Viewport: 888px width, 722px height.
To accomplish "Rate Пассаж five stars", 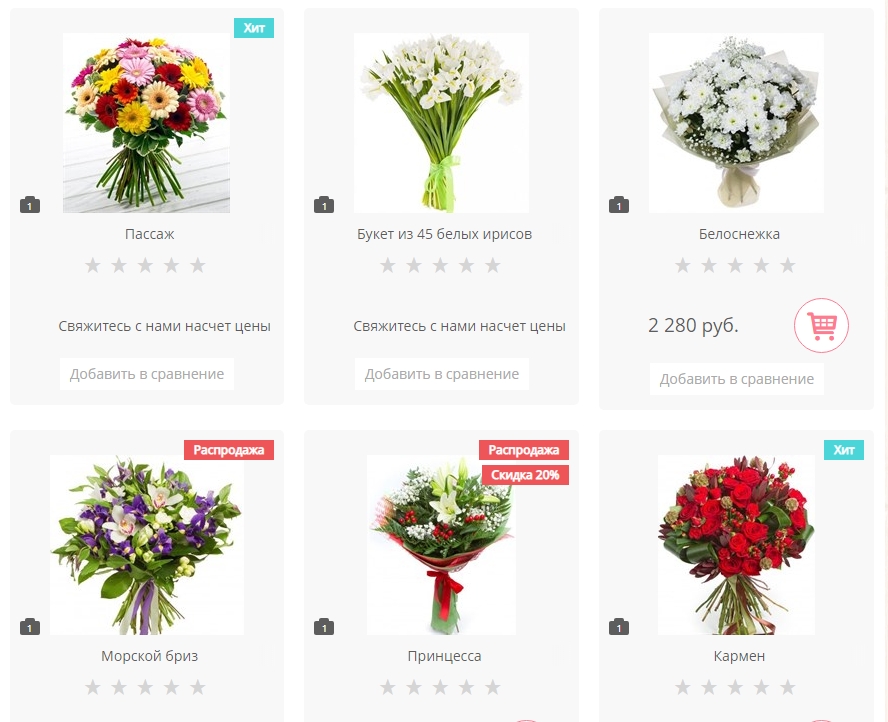I will [198, 265].
